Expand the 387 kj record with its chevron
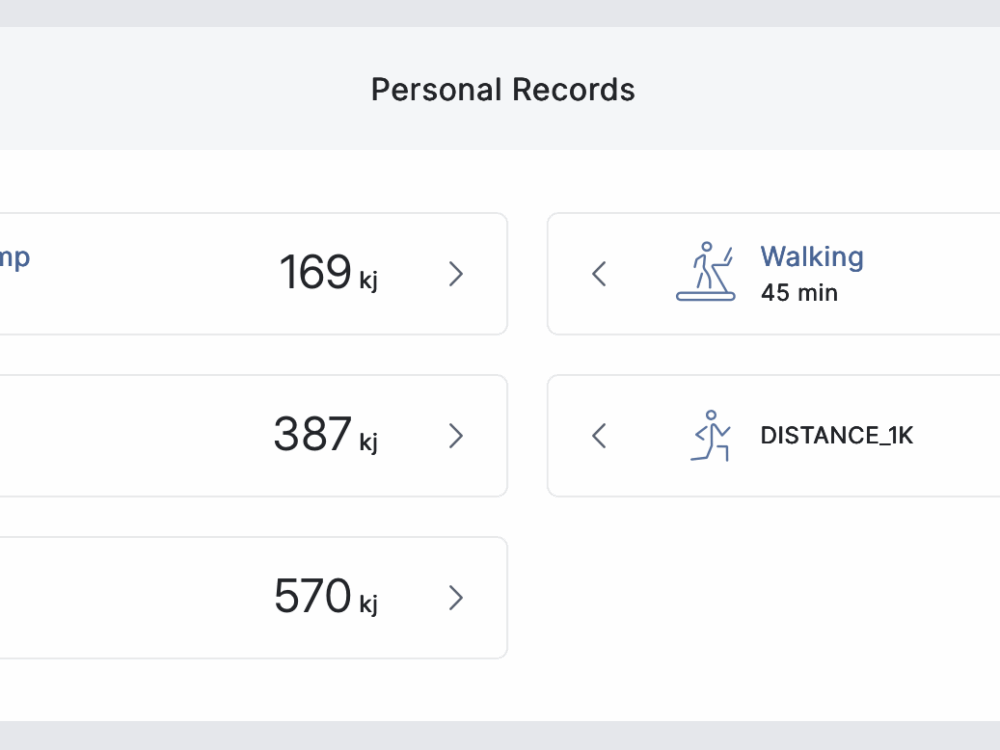The image size is (1000, 750). click(456, 436)
